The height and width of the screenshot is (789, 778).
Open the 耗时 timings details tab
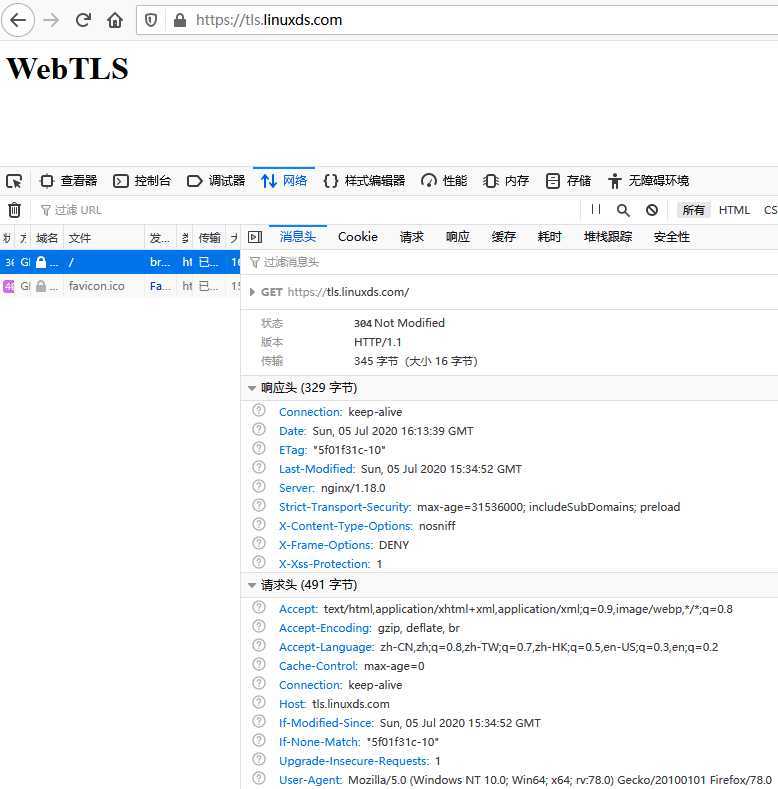tap(550, 237)
